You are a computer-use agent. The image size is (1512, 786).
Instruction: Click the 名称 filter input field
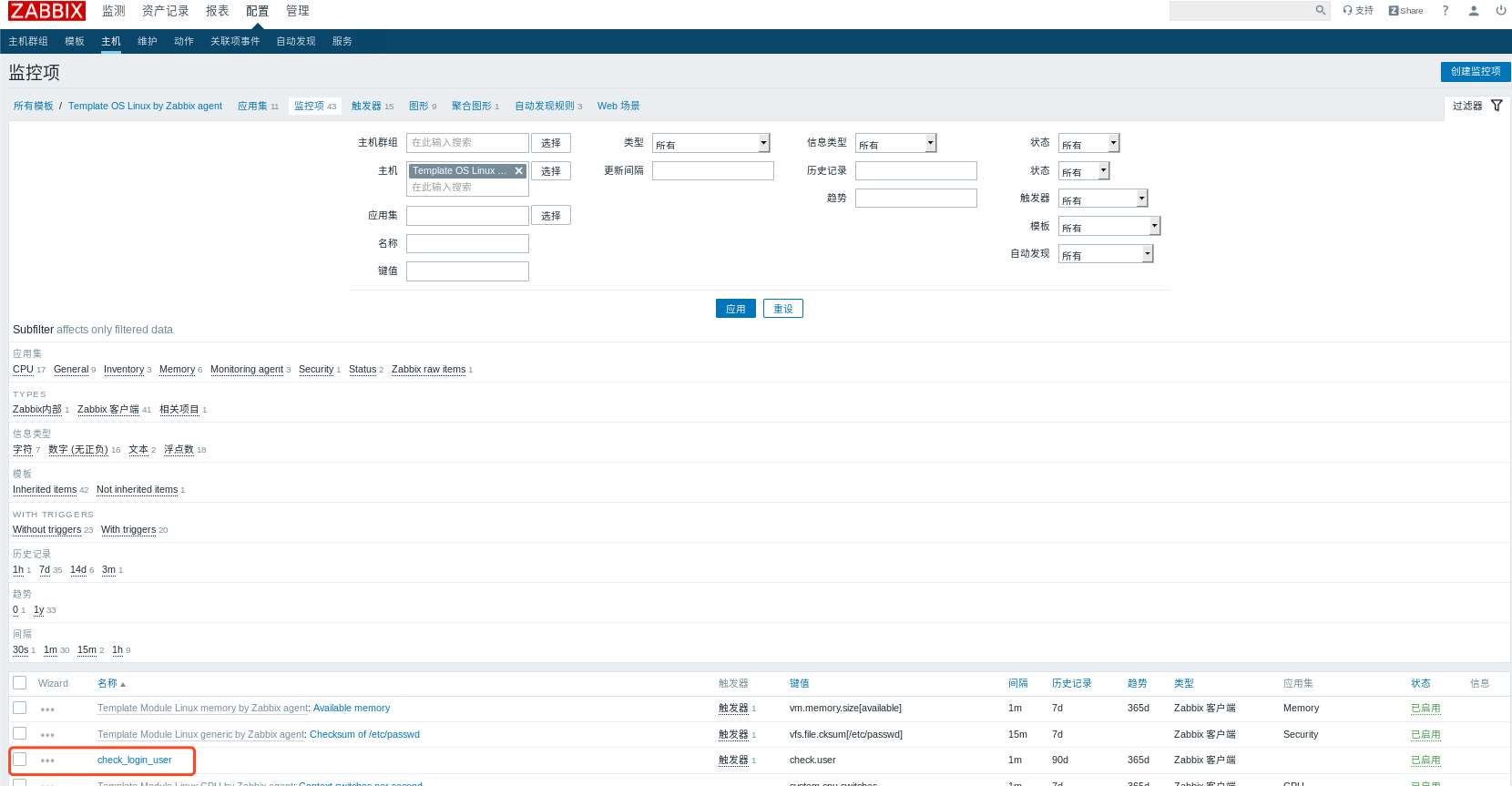(x=467, y=243)
